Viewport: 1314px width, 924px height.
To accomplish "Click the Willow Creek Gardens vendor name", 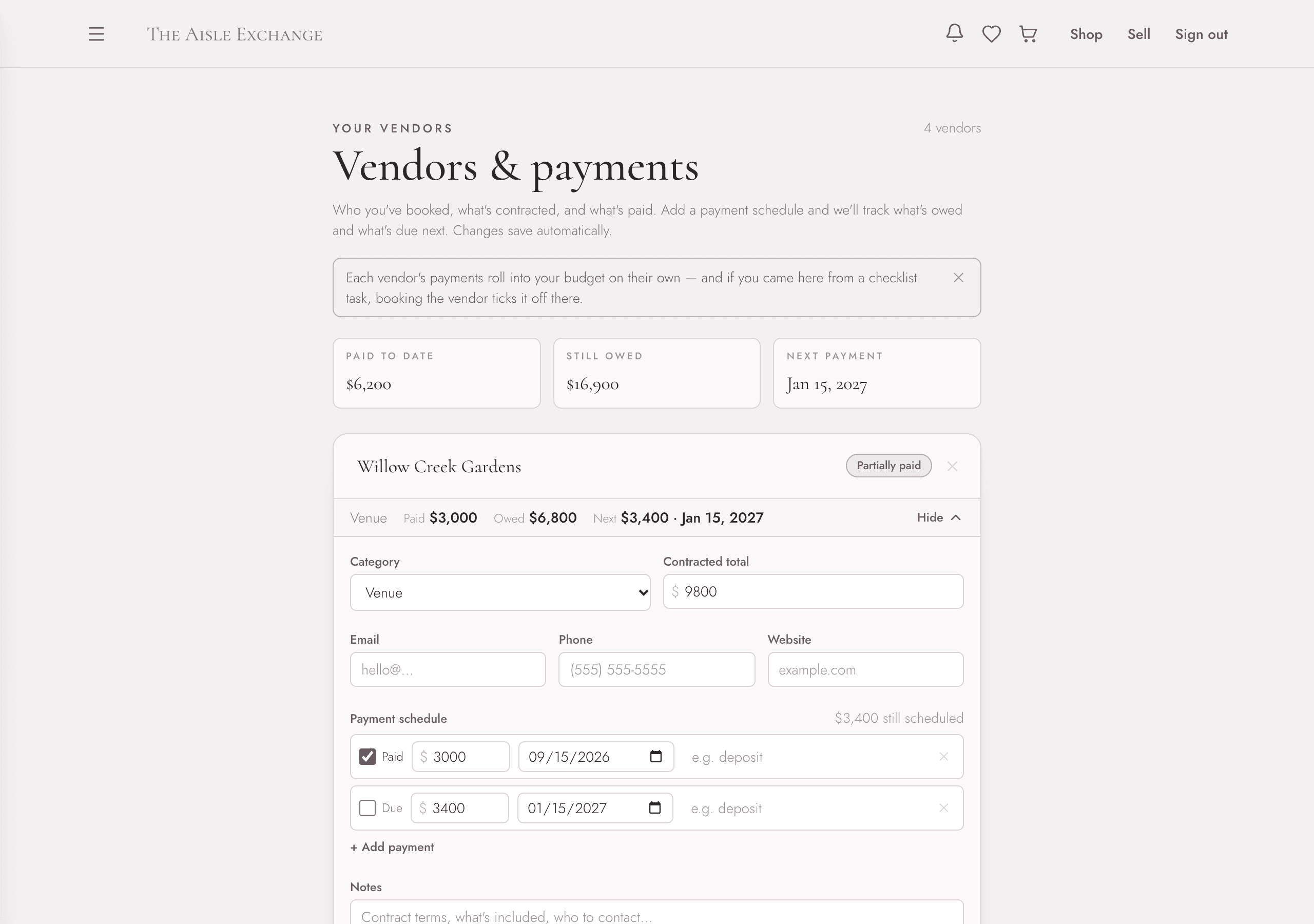I will click(439, 467).
